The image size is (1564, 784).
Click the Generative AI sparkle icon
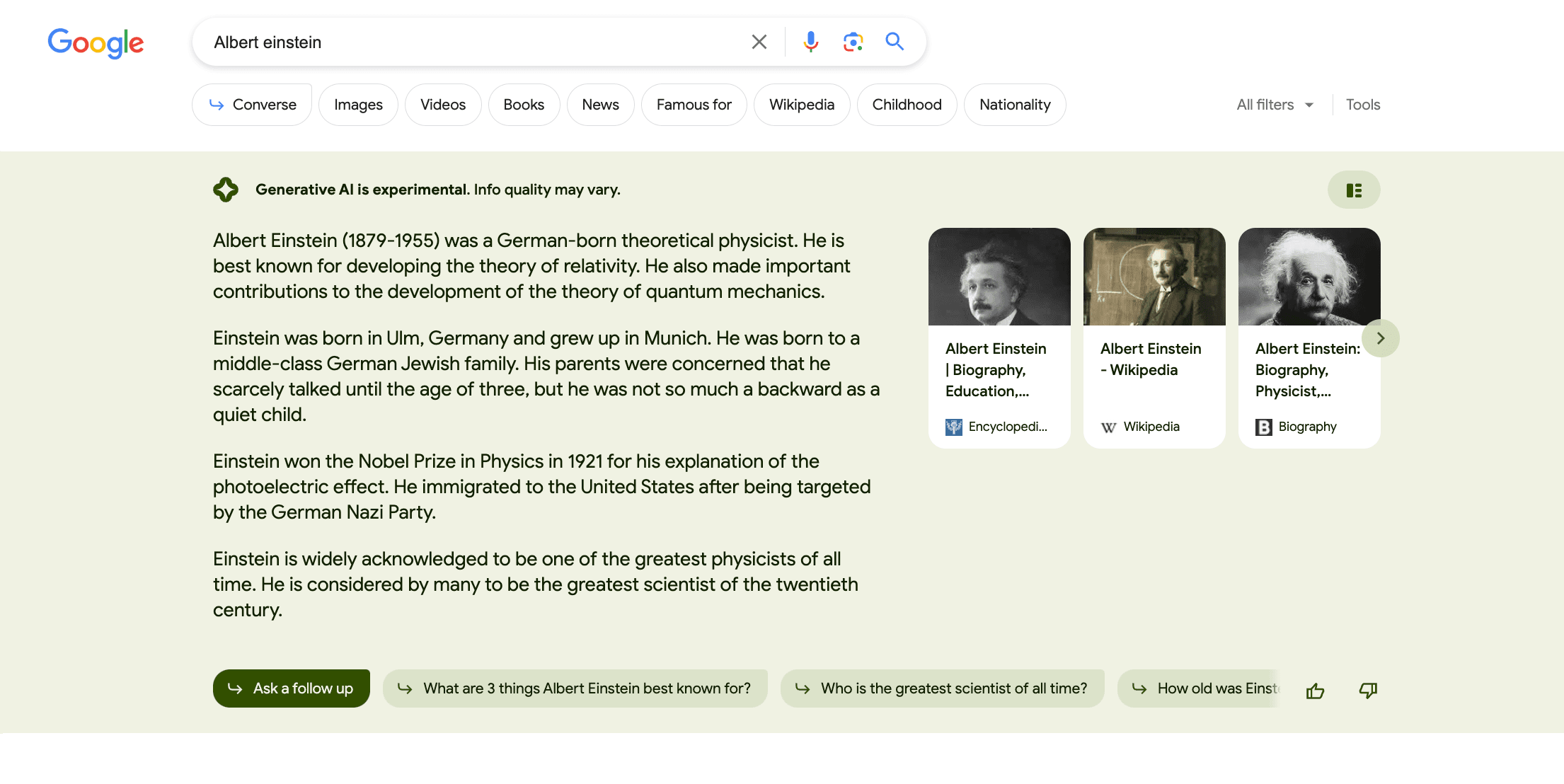click(226, 190)
